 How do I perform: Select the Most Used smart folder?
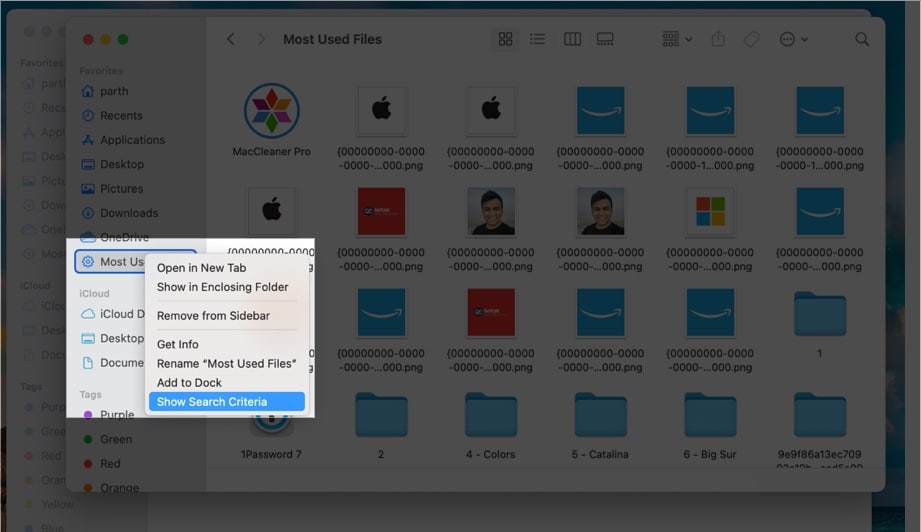point(112,262)
